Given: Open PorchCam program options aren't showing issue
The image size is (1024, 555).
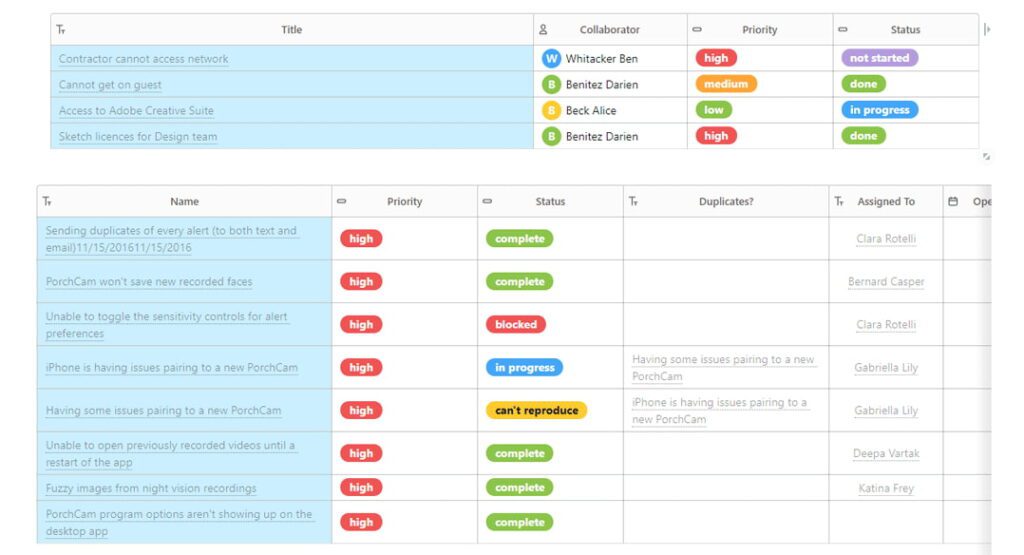Looking at the screenshot, I should (179, 522).
